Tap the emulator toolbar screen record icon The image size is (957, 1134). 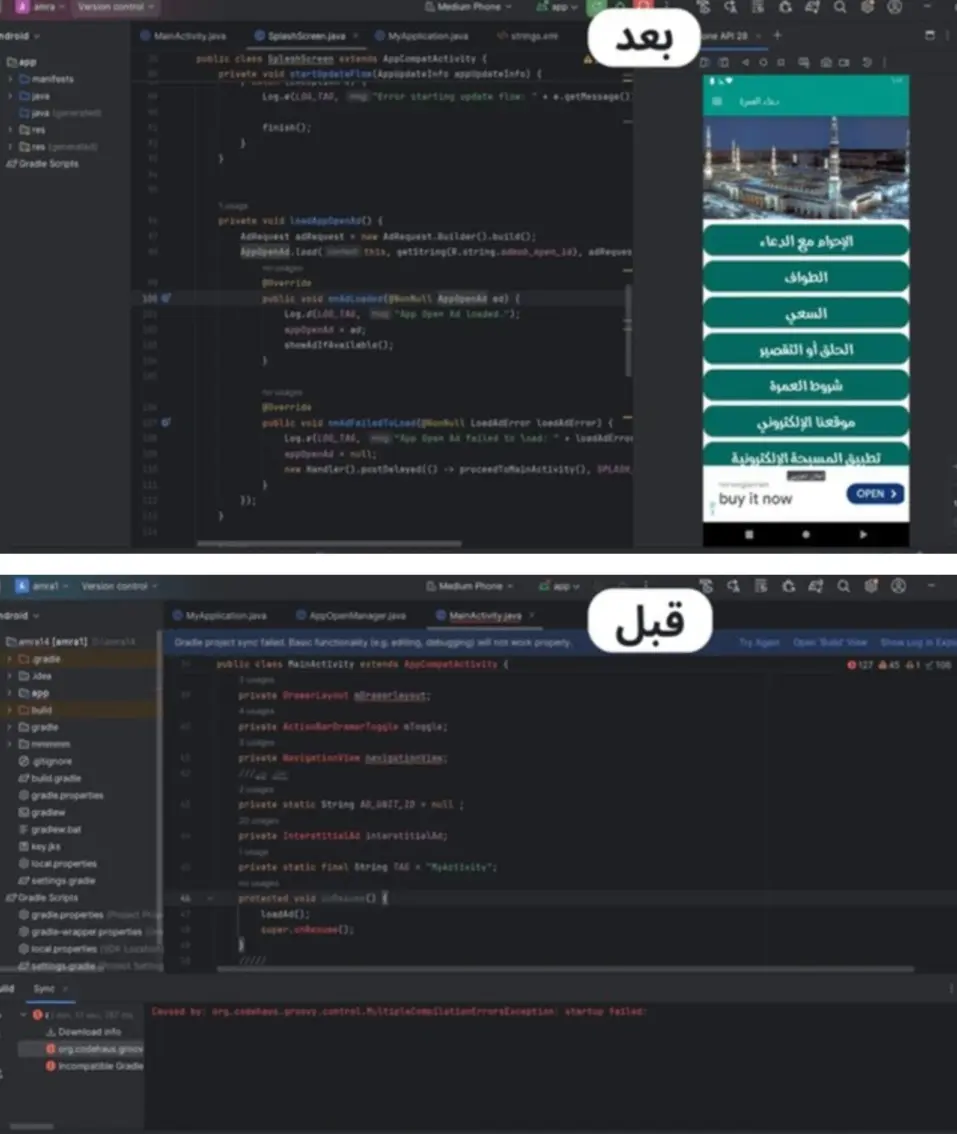(x=844, y=62)
